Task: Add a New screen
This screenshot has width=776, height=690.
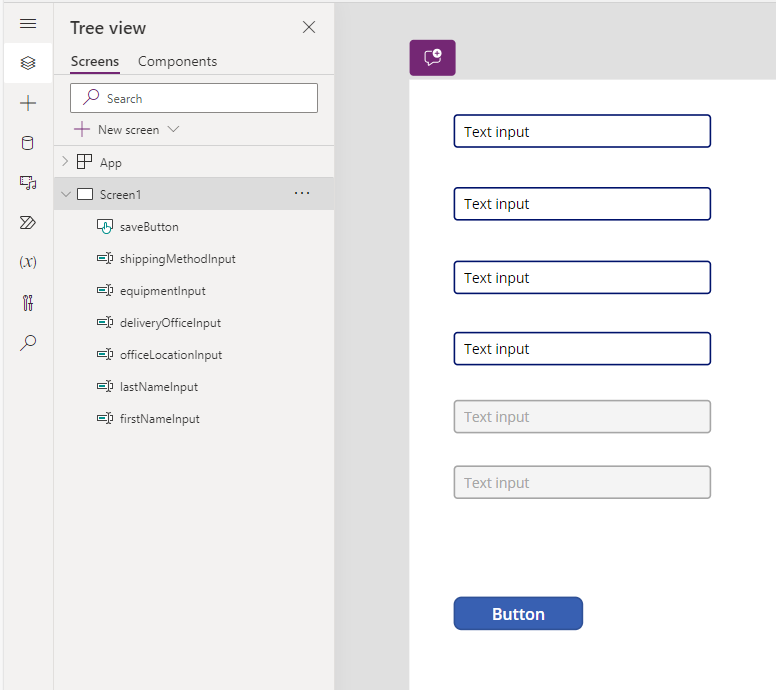Action: tap(117, 130)
